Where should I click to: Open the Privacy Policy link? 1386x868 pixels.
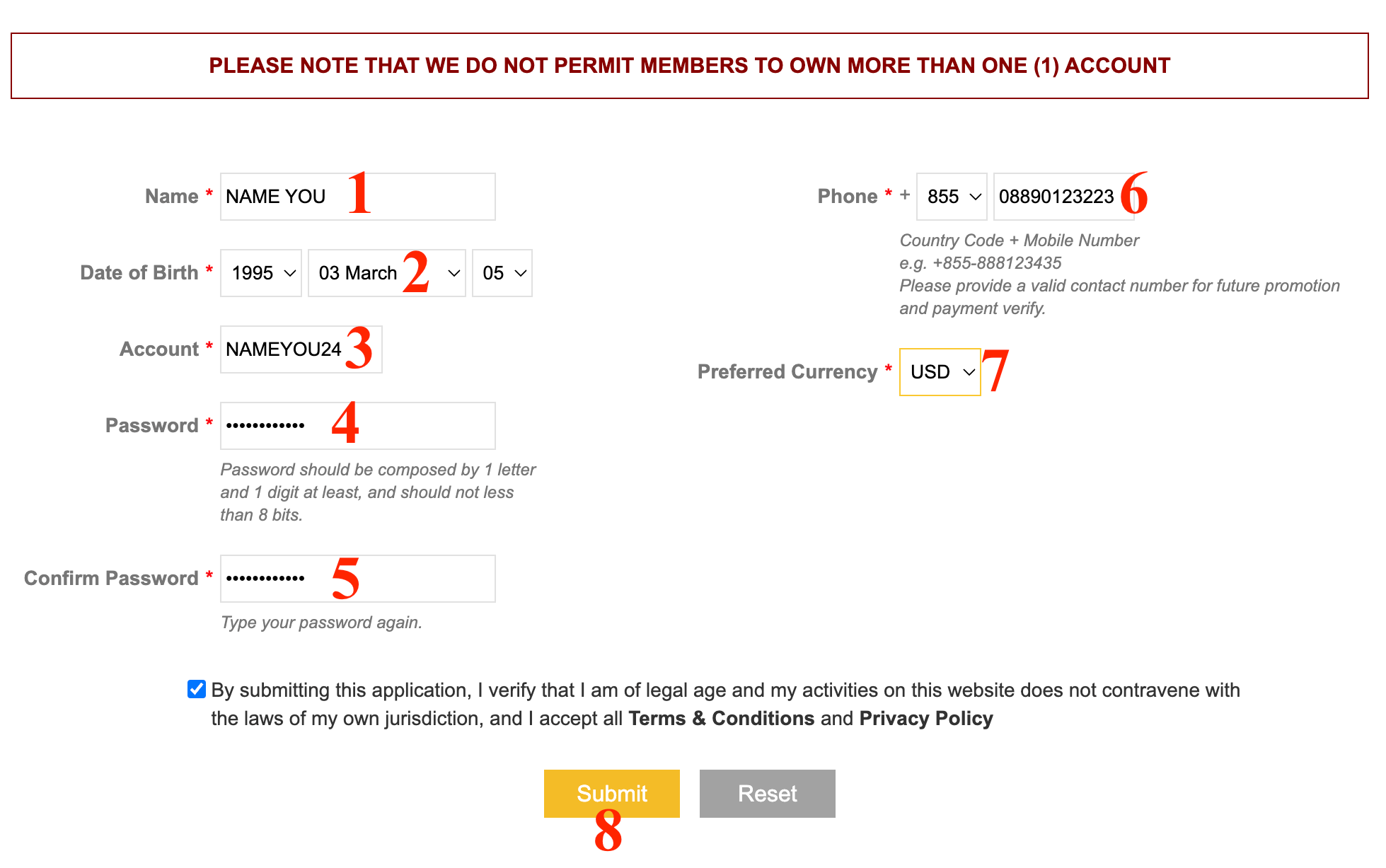pos(925,719)
